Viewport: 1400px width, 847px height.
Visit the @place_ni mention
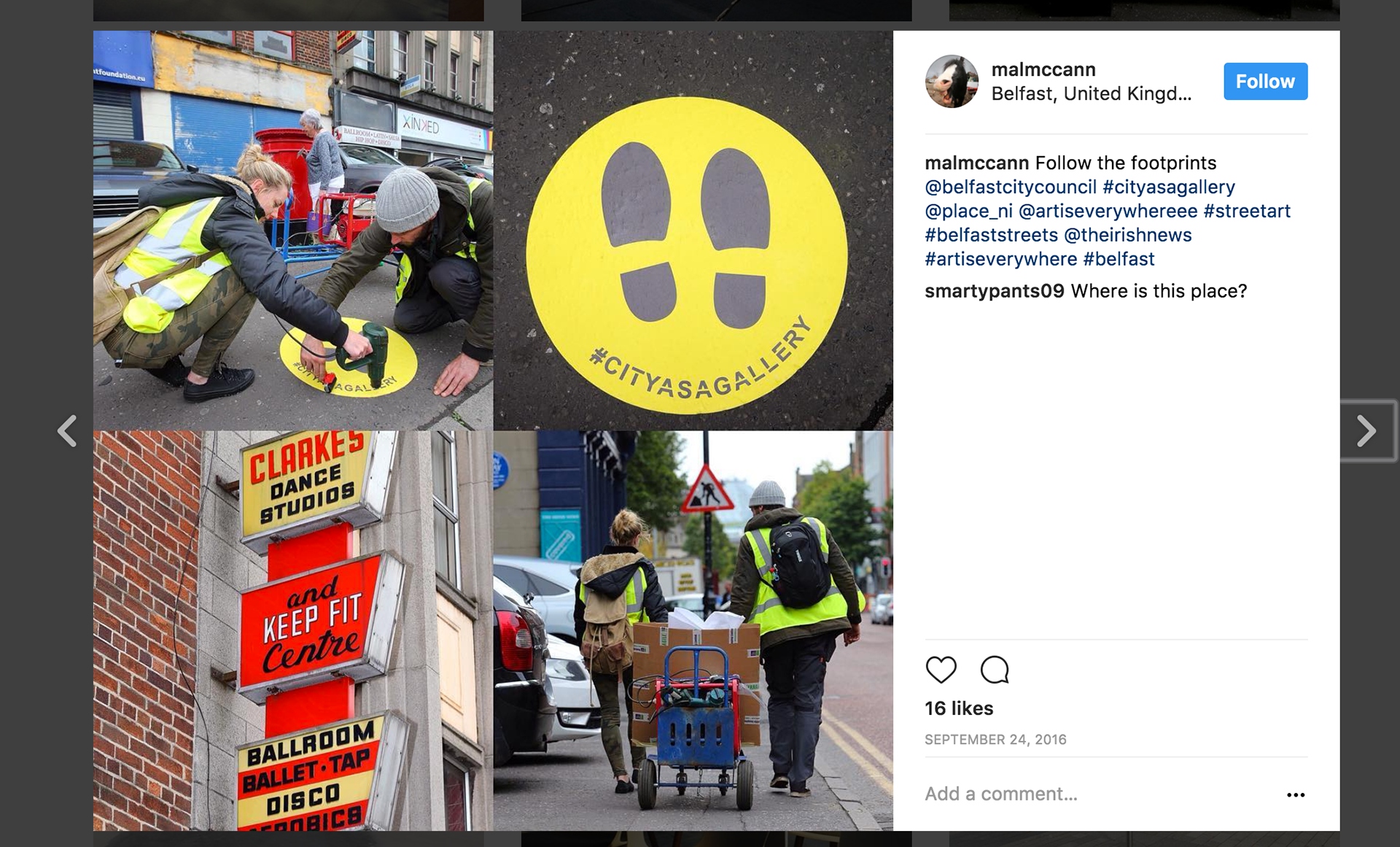tap(968, 211)
